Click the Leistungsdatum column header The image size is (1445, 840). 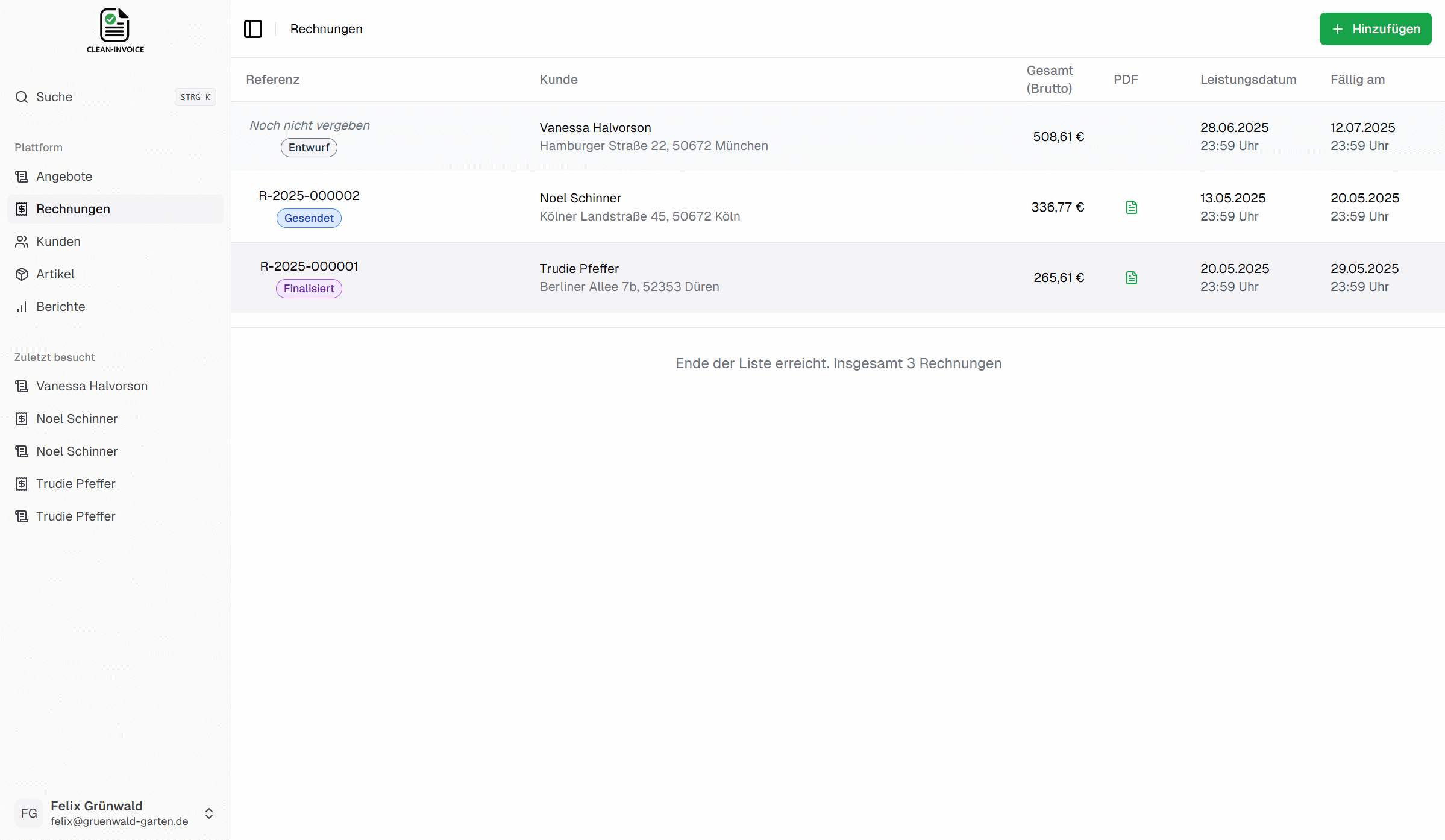pyautogui.click(x=1248, y=80)
